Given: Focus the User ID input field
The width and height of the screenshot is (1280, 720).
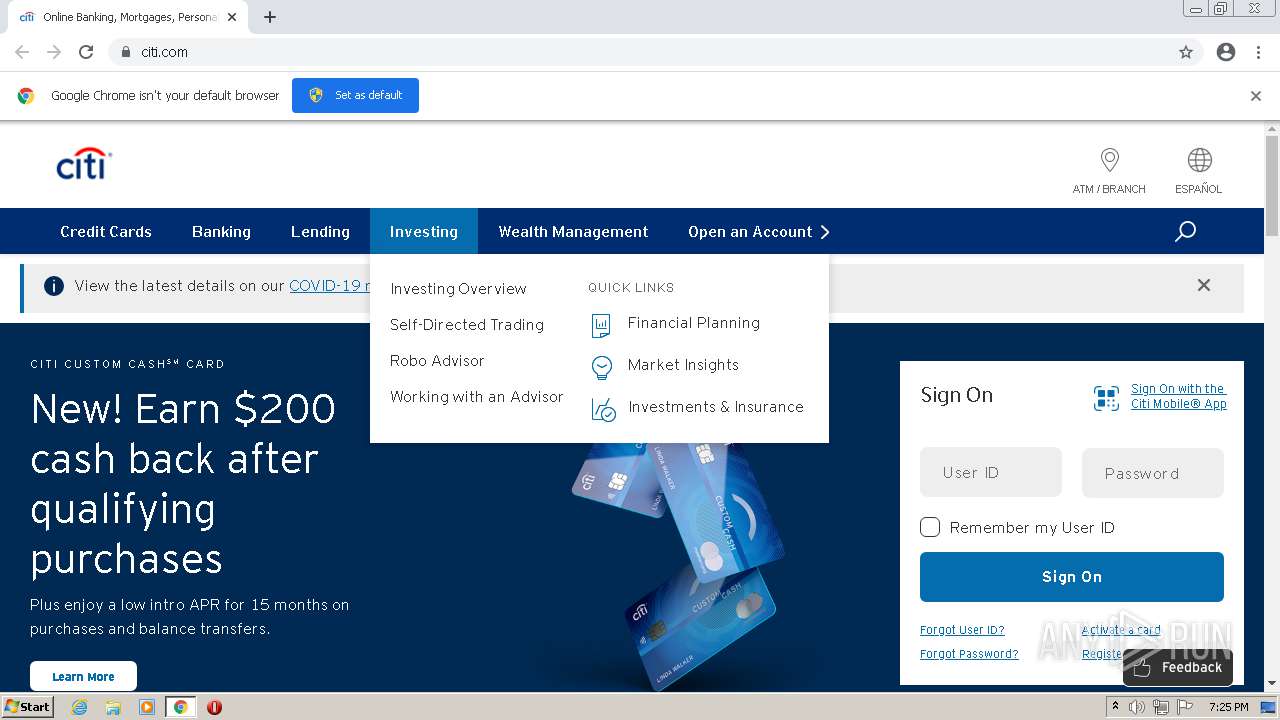Looking at the screenshot, I should 991,472.
